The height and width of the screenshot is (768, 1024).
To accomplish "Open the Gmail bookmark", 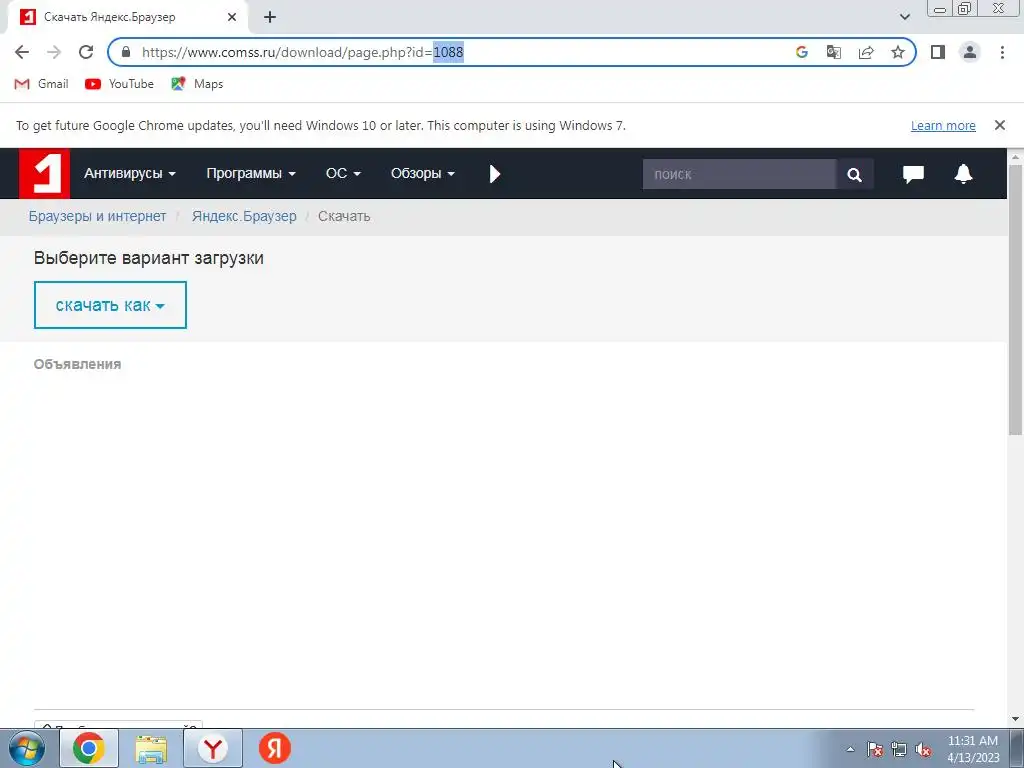I will point(41,84).
